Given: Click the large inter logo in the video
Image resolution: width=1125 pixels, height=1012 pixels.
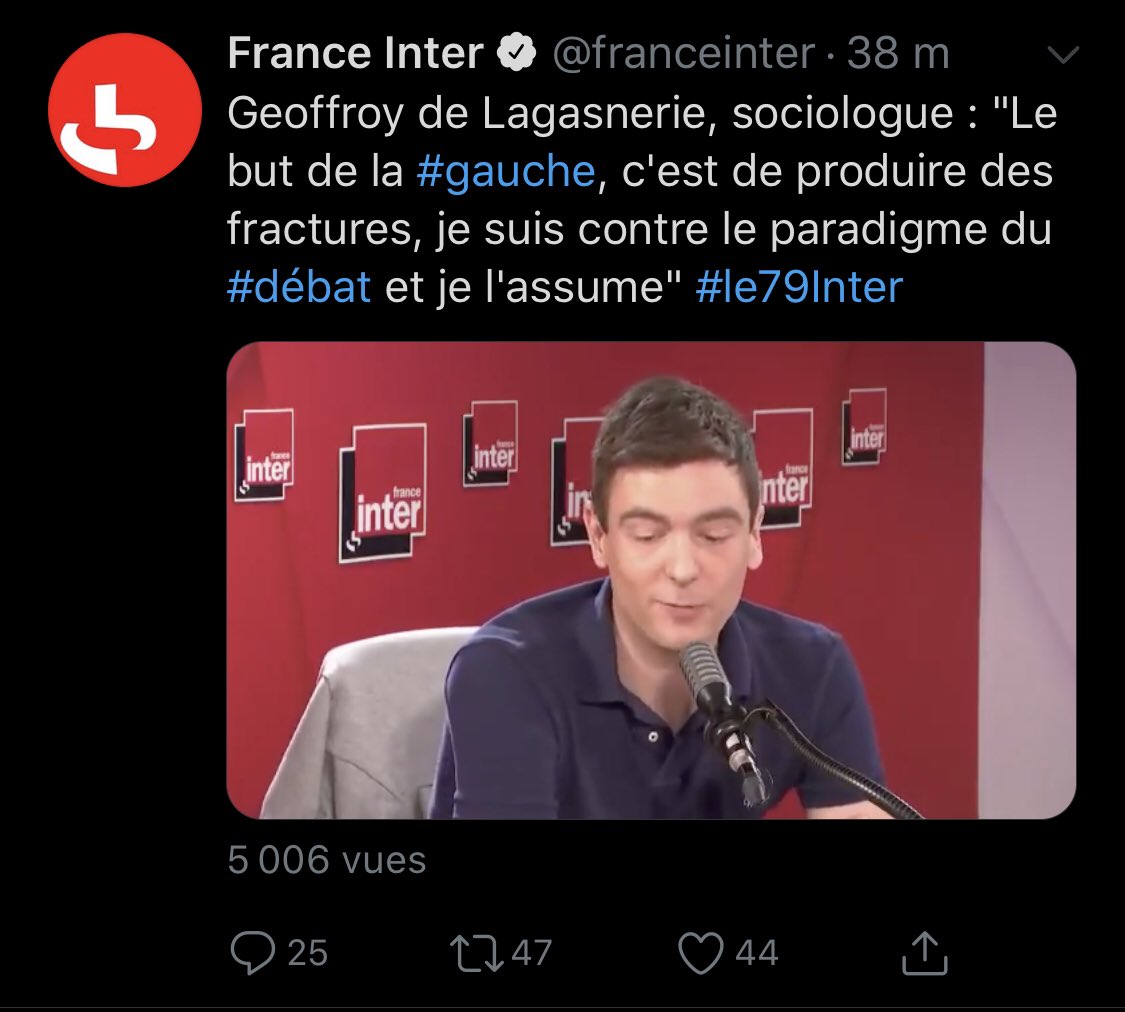Looking at the screenshot, I should tap(384, 493).
